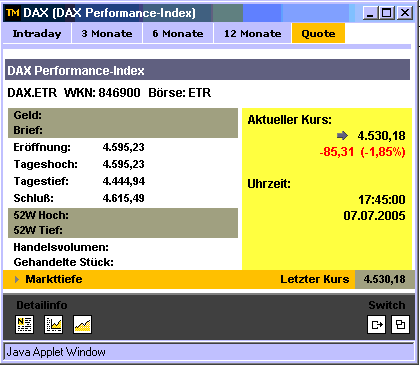420x365 pixels.
Task: Click the Markttiefe label
Action: click(x=54, y=279)
